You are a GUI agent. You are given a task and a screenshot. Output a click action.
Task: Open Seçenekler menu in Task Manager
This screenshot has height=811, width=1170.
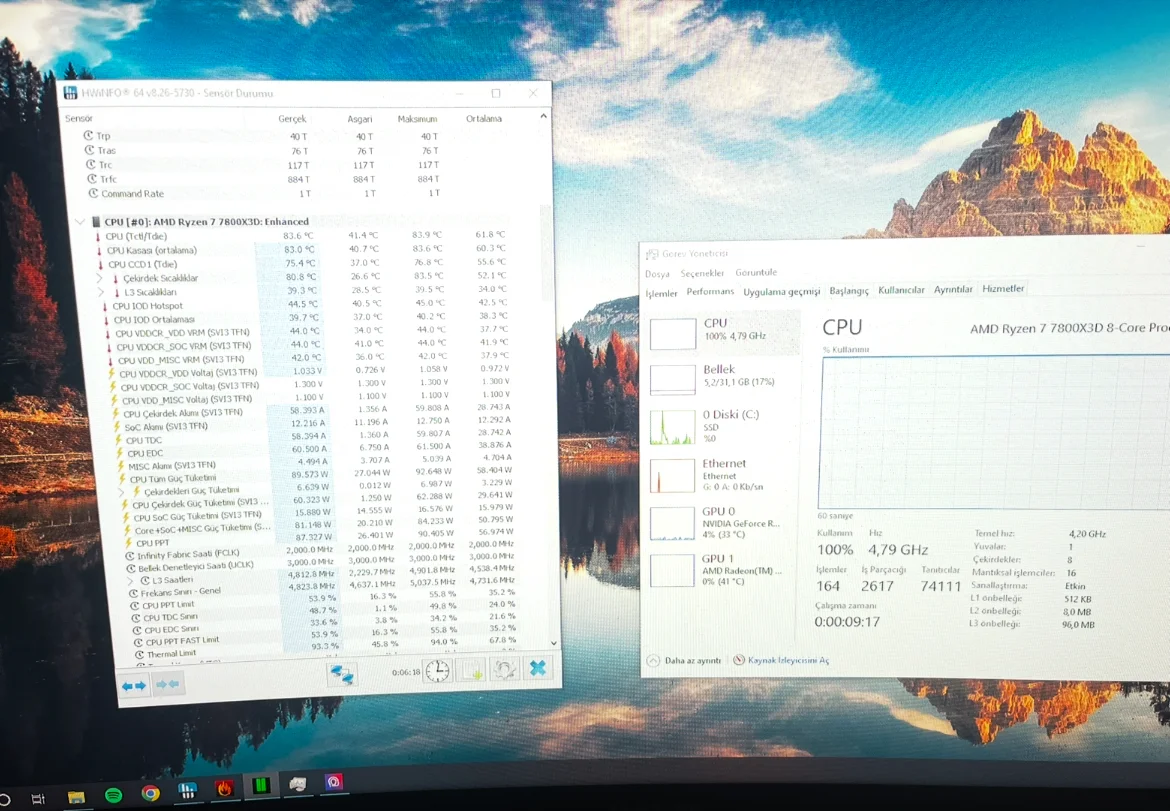702,273
